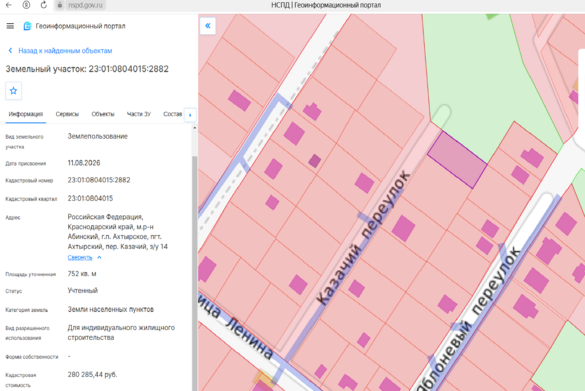Screen dimensions: 585x391
Task: Open the hamburger menu of the portal
Action: [10, 26]
